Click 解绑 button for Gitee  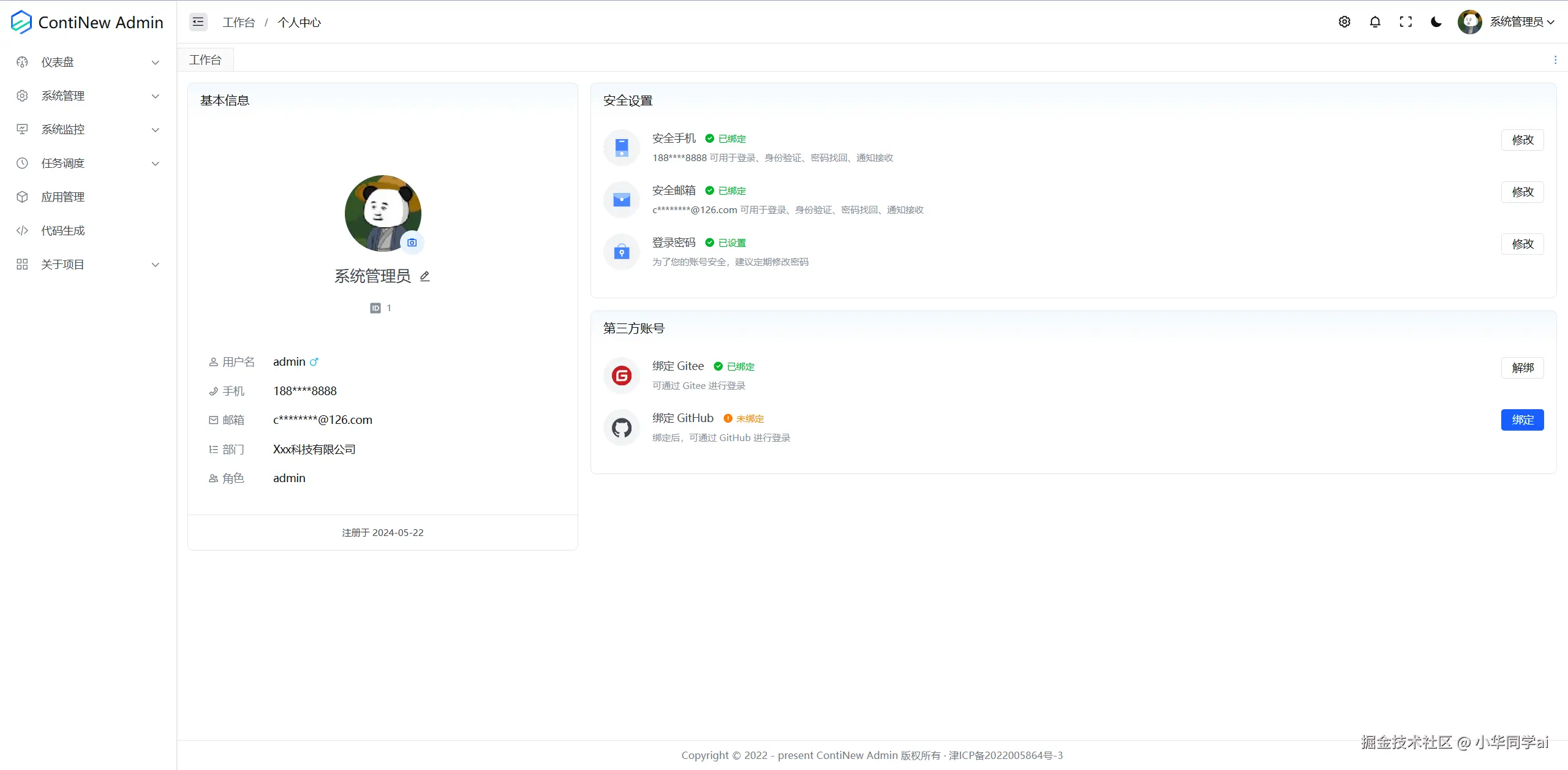pyautogui.click(x=1522, y=368)
